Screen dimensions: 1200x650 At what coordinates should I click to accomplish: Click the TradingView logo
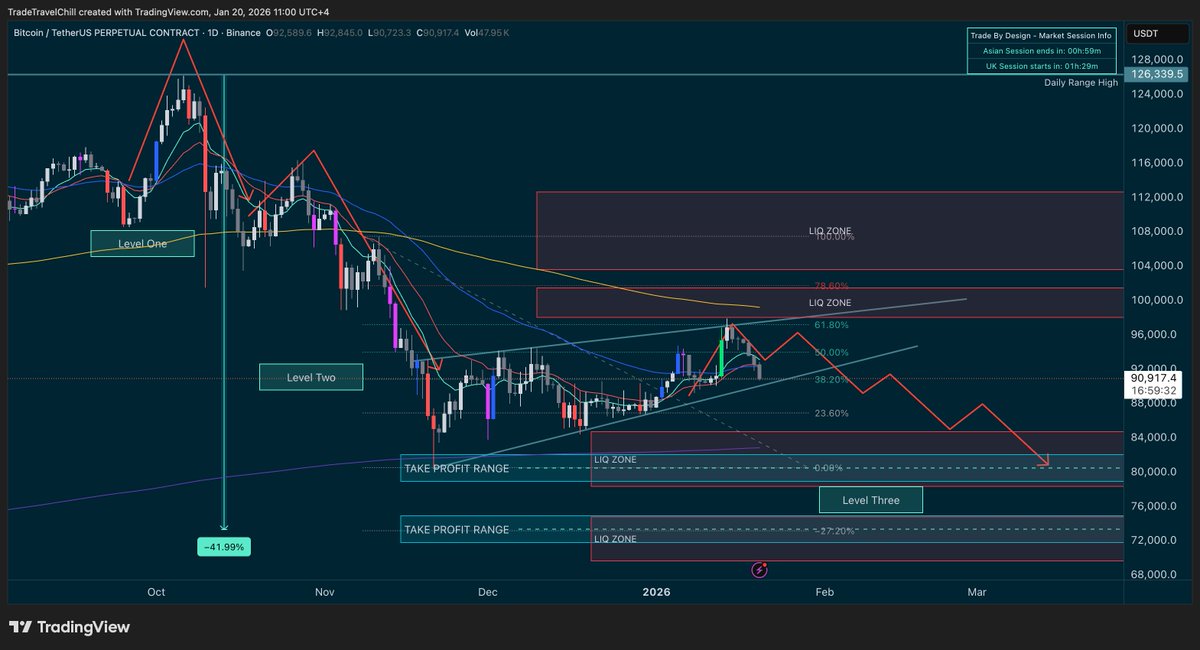point(70,627)
